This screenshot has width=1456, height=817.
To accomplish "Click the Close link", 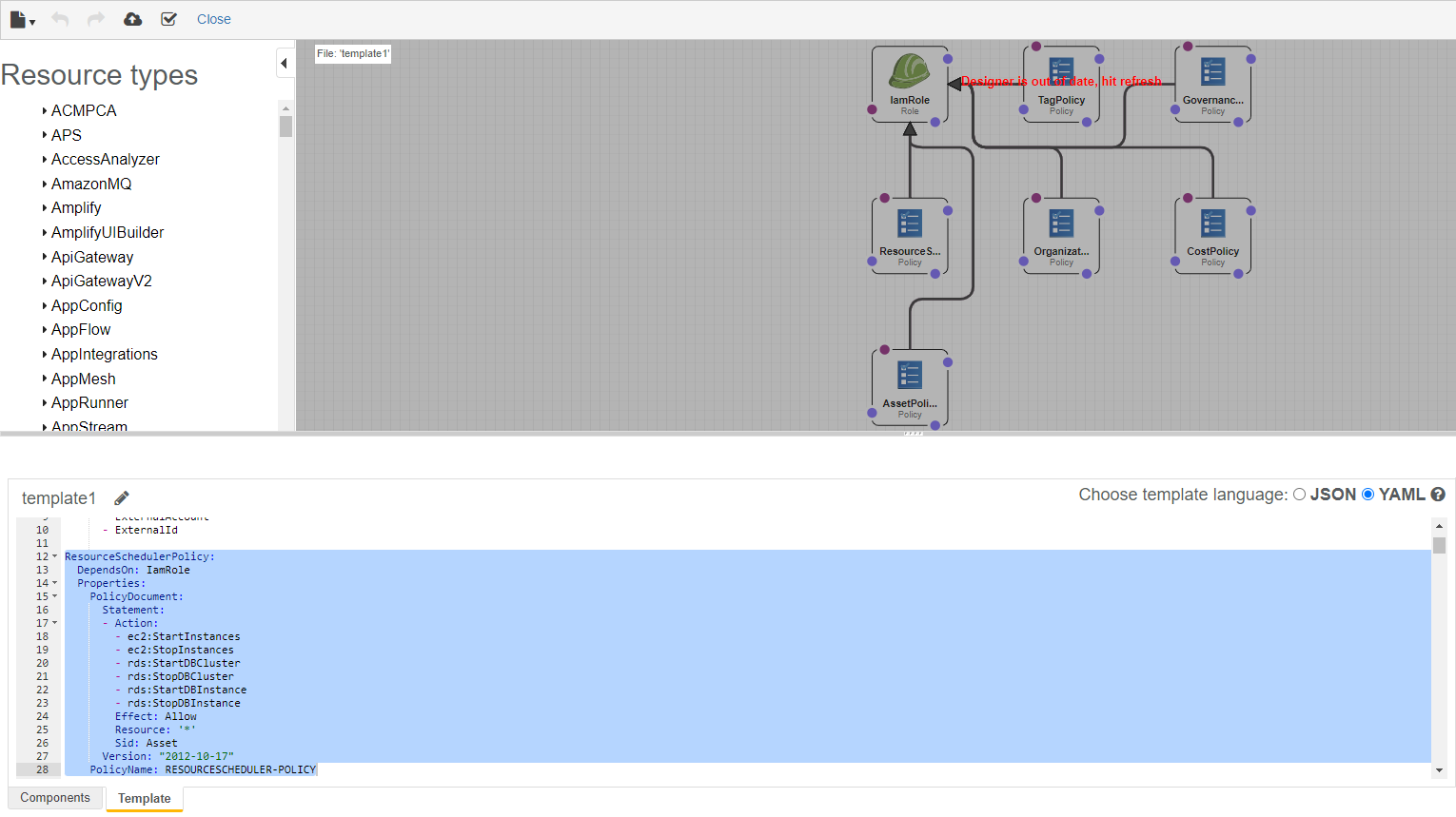I will pyautogui.click(x=213, y=19).
